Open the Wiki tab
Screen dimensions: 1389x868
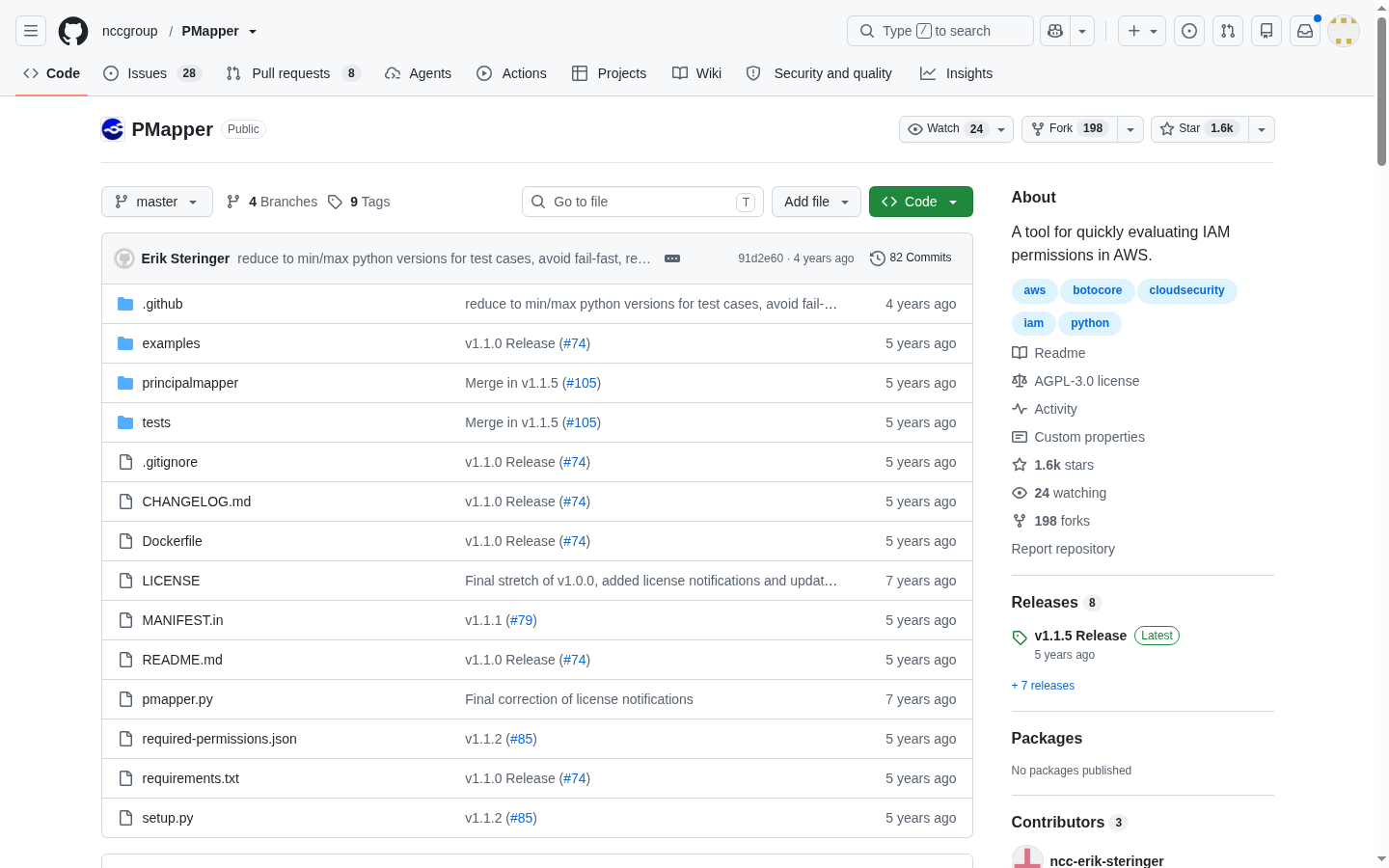(x=696, y=73)
